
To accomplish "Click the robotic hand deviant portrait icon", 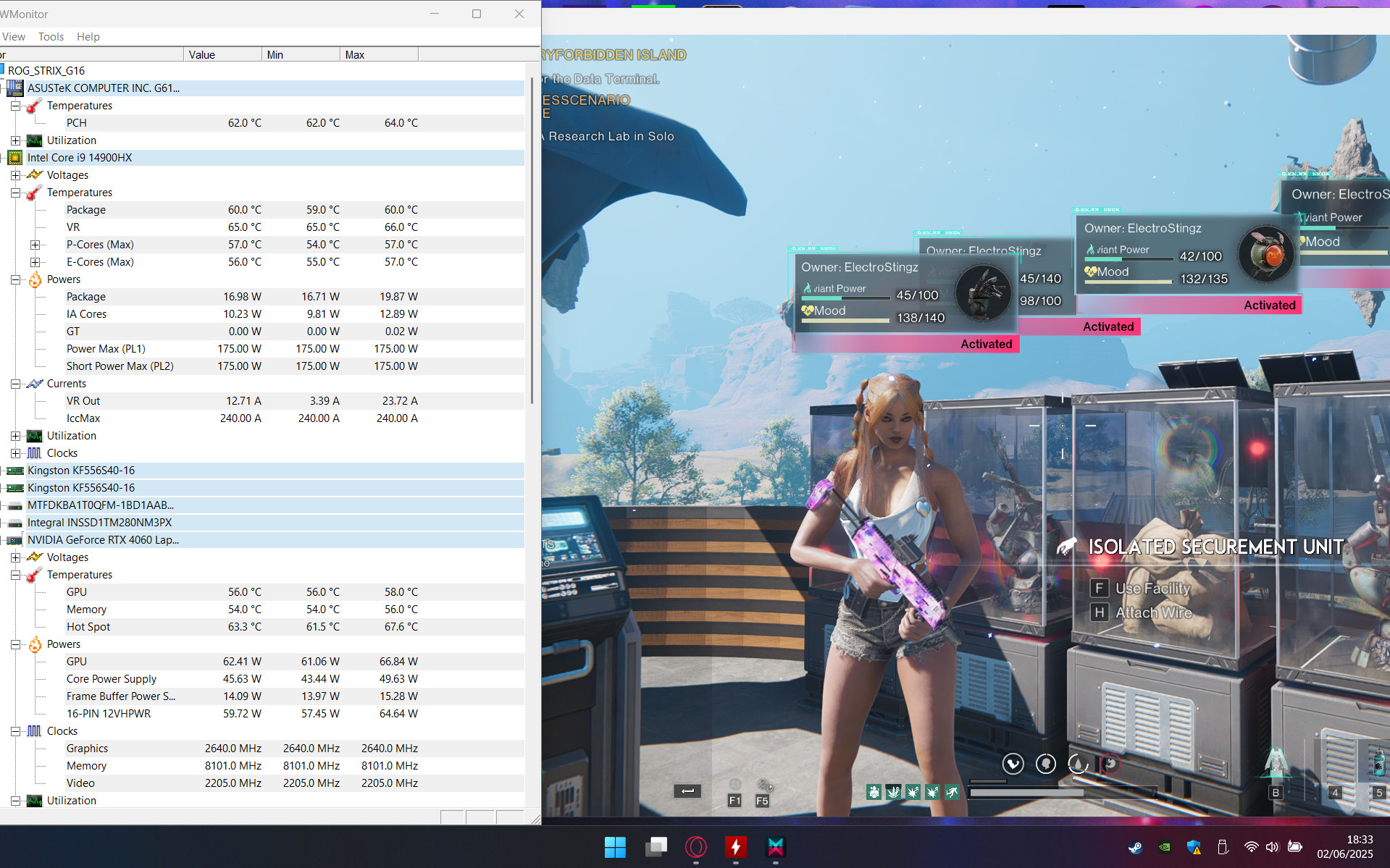I will click(983, 293).
